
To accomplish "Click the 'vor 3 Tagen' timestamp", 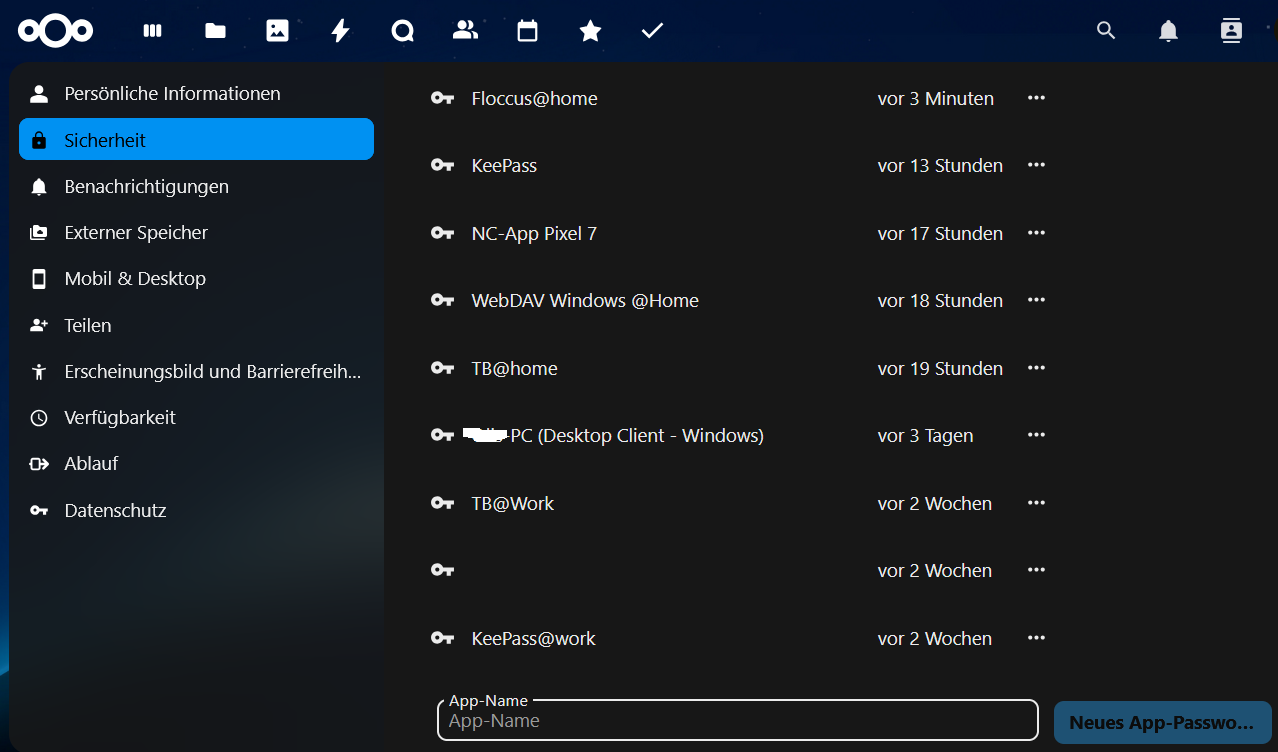I will pos(926,435).
